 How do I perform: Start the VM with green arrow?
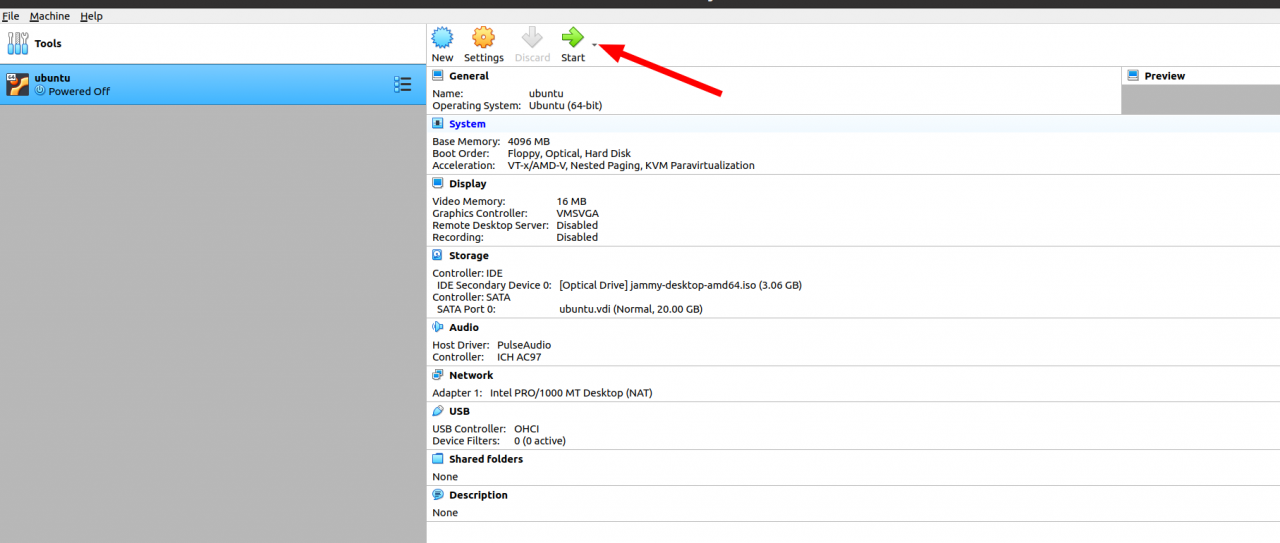(x=573, y=38)
